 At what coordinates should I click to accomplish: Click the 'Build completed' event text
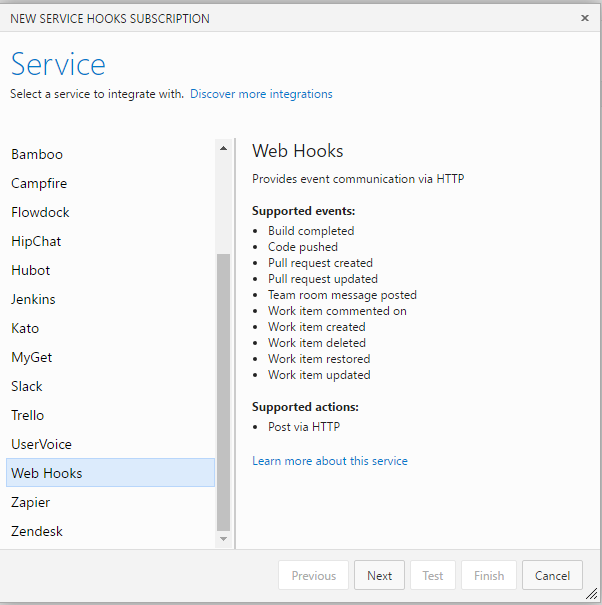tap(311, 231)
